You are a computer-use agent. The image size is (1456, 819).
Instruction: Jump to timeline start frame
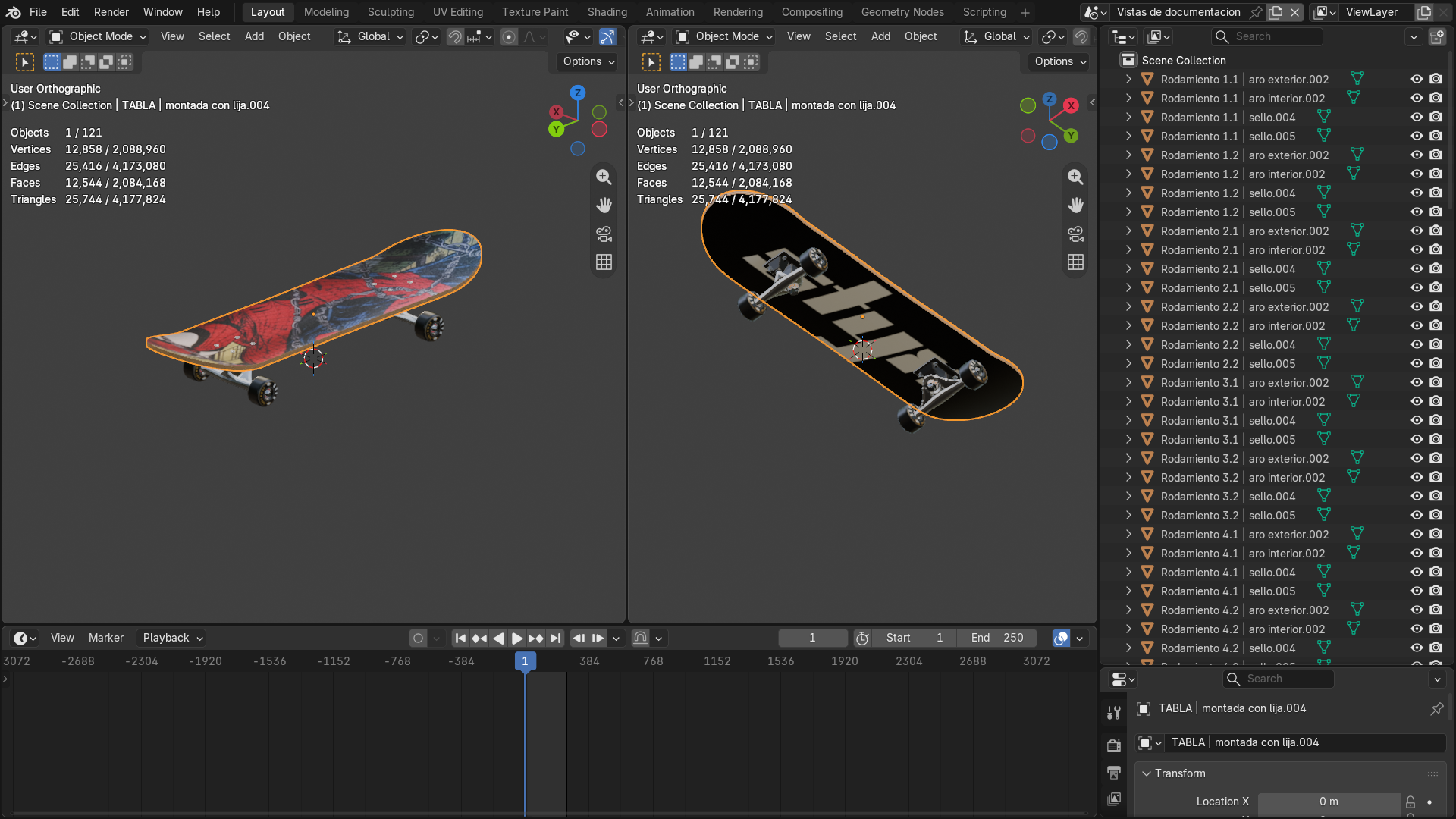tap(460, 639)
